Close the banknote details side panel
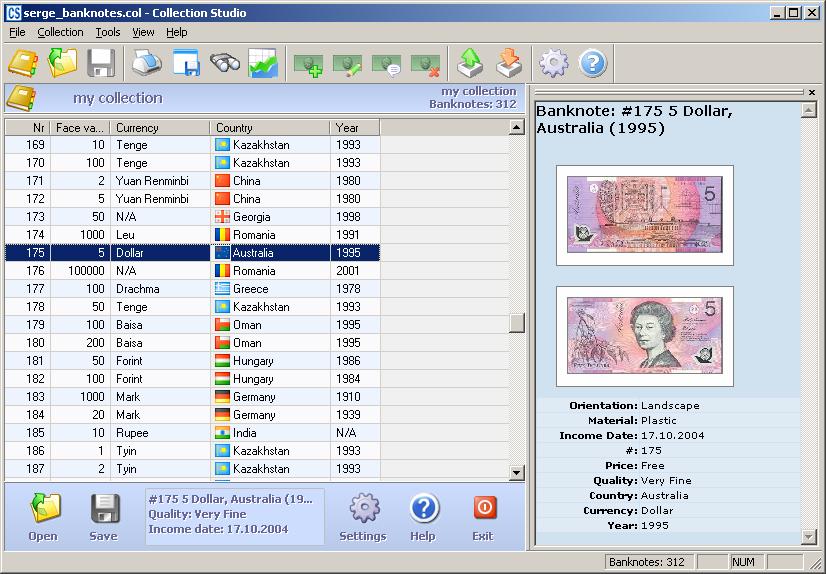This screenshot has width=826, height=574. (812, 92)
